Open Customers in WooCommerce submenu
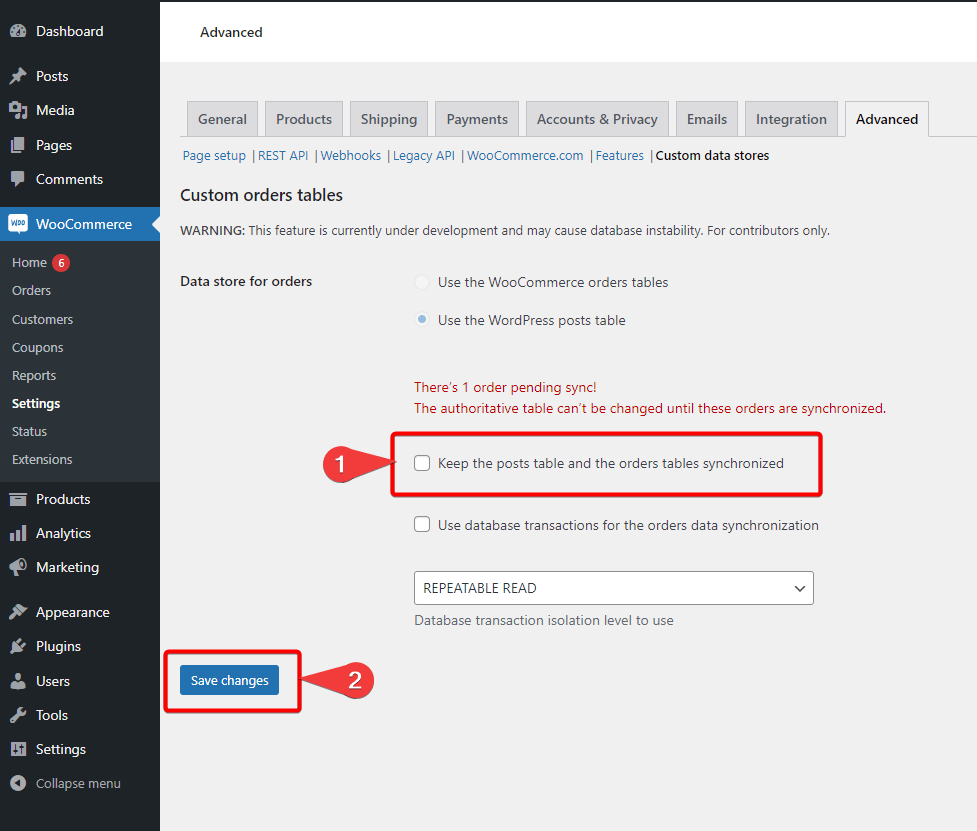977x831 pixels. 42,320
